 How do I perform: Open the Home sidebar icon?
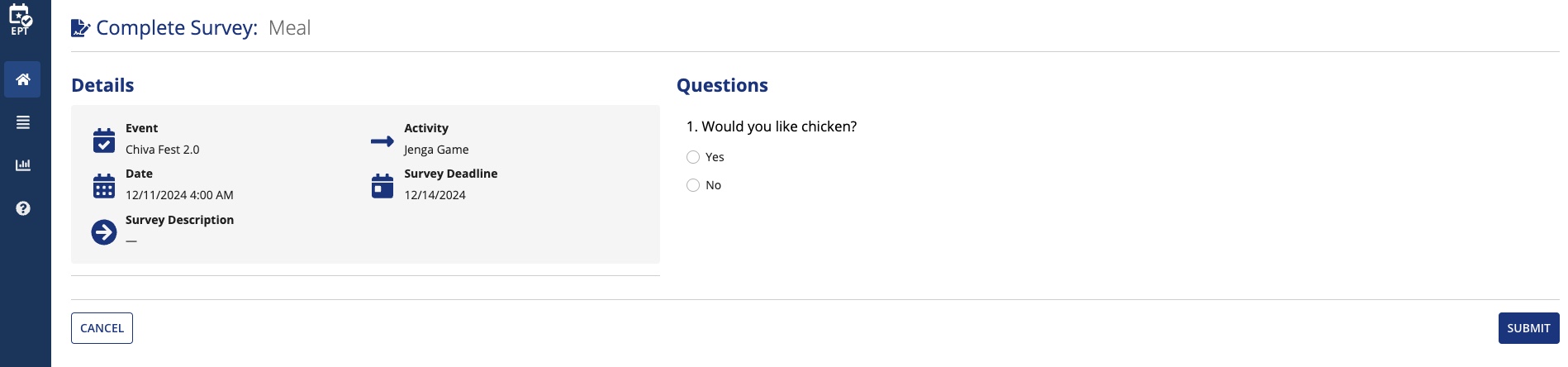click(22, 79)
